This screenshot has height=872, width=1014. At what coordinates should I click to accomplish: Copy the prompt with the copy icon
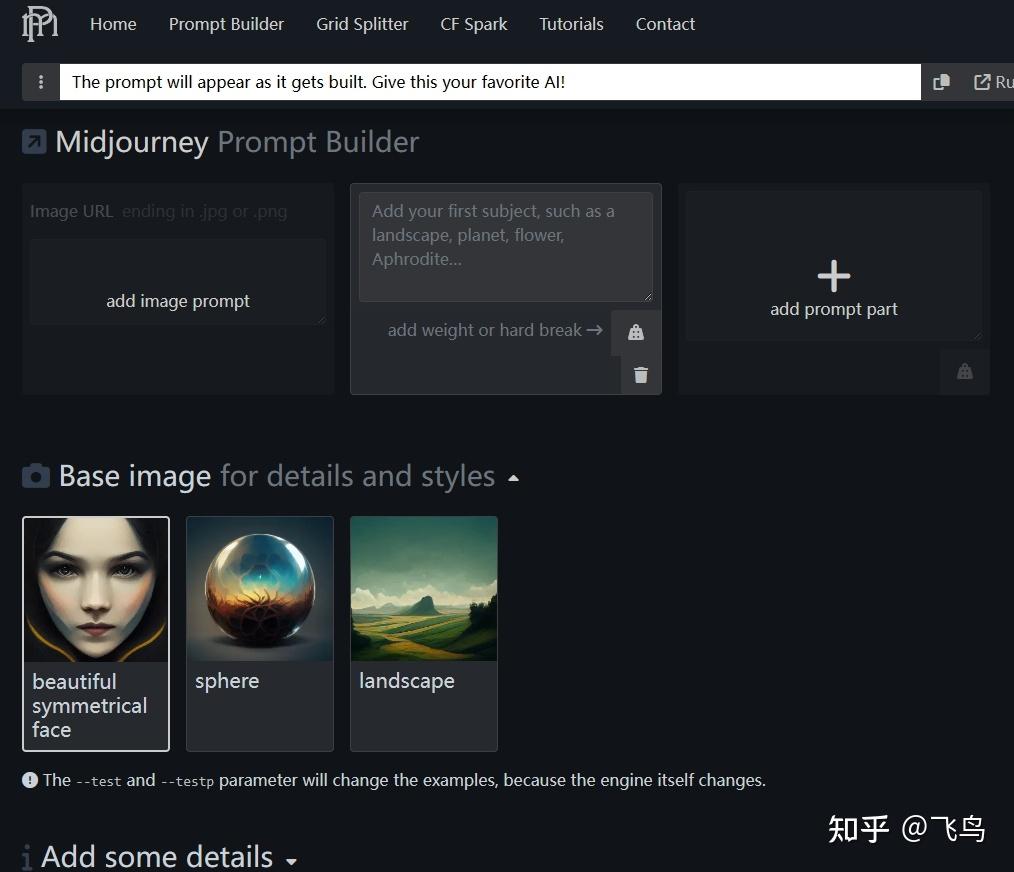click(941, 82)
